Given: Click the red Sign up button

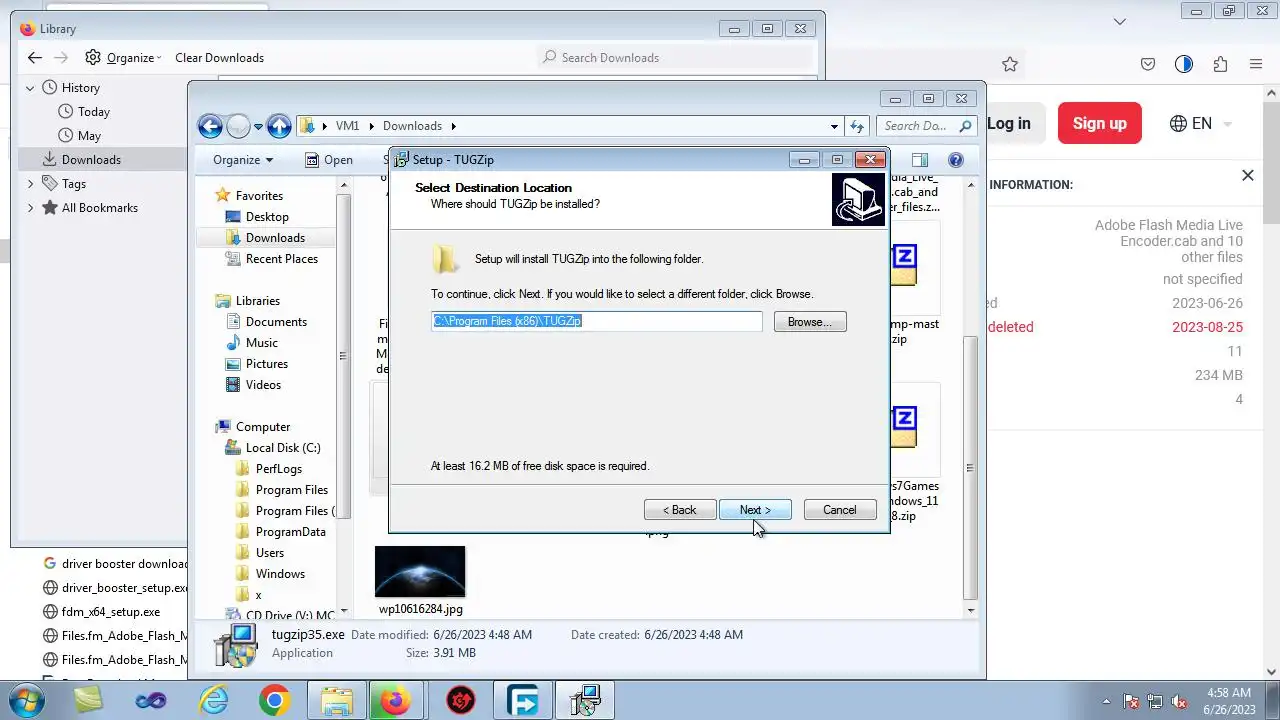Looking at the screenshot, I should pos(1099,124).
